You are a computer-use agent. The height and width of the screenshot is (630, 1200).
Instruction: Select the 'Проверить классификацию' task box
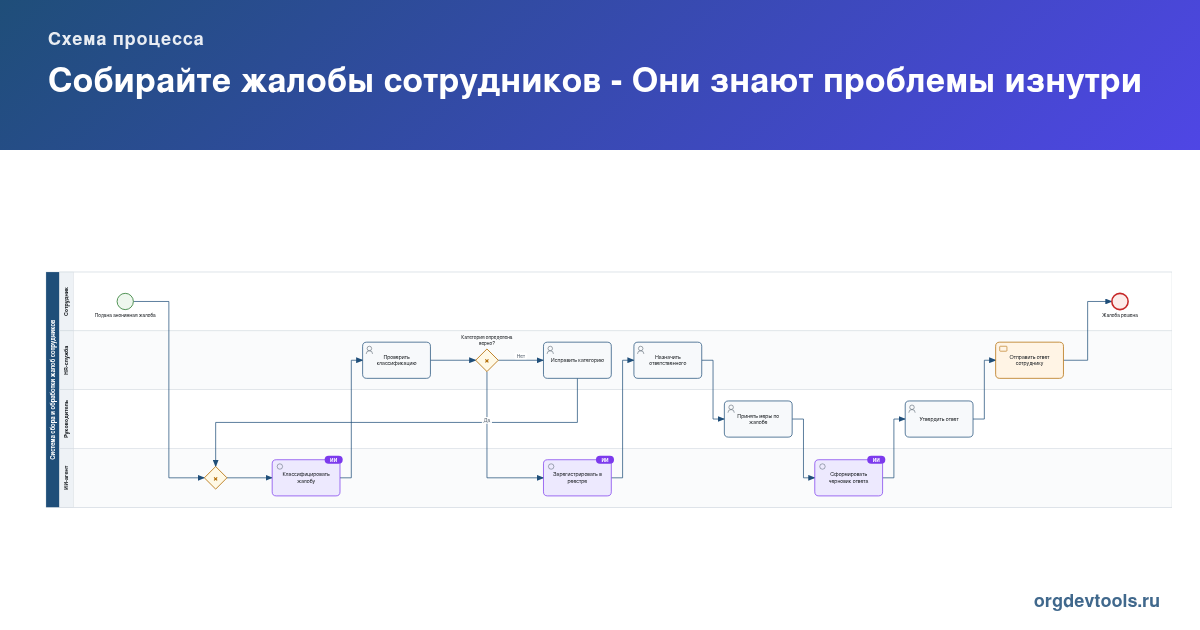pyautogui.click(x=396, y=360)
